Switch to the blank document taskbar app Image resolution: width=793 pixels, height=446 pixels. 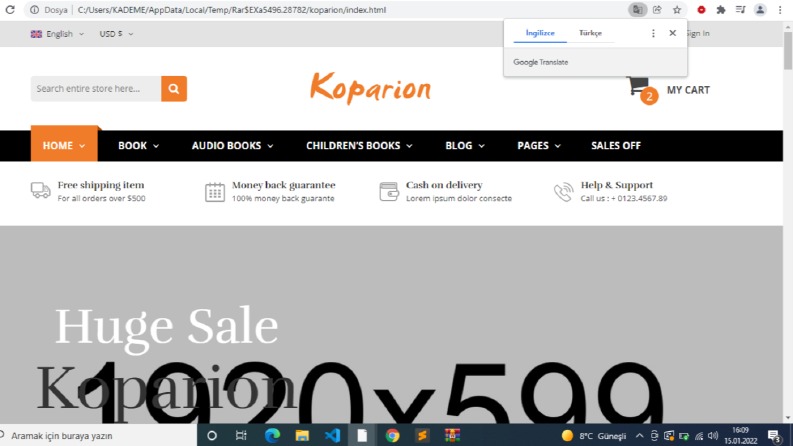point(362,435)
